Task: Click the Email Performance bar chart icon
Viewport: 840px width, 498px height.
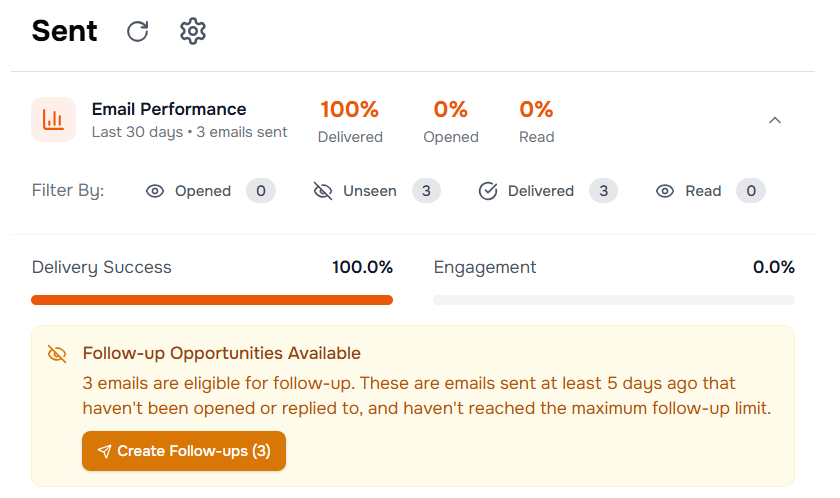Action: click(54, 119)
